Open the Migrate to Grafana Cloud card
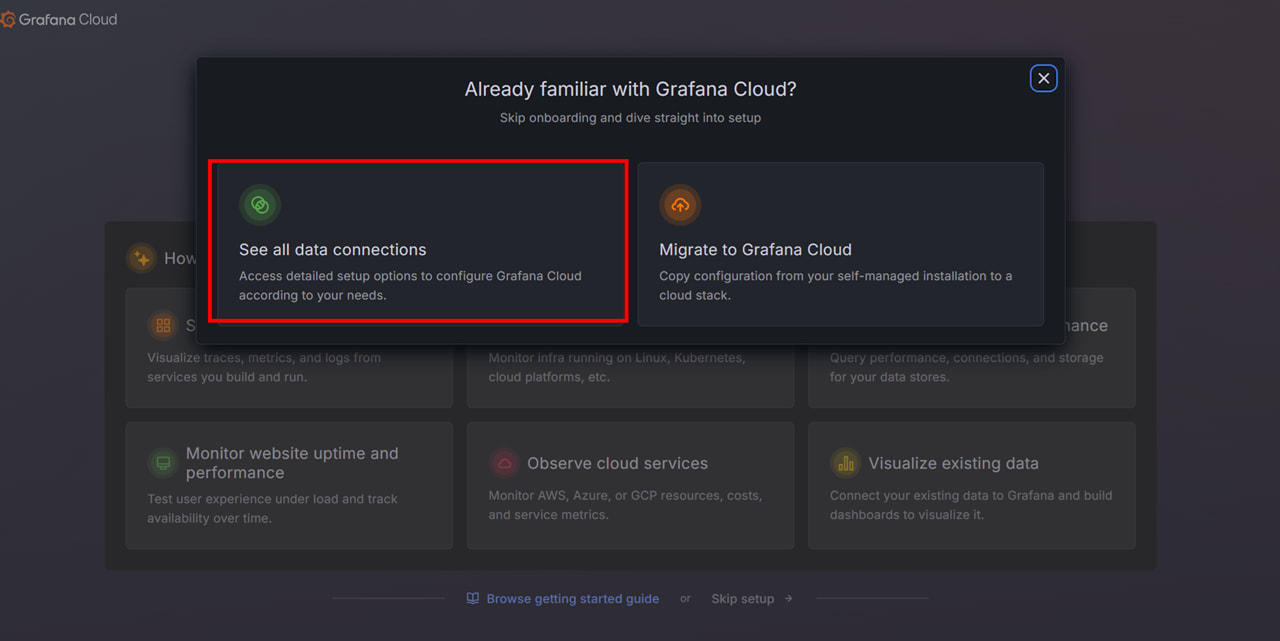The image size is (1280, 641). (x=840, y=244)
